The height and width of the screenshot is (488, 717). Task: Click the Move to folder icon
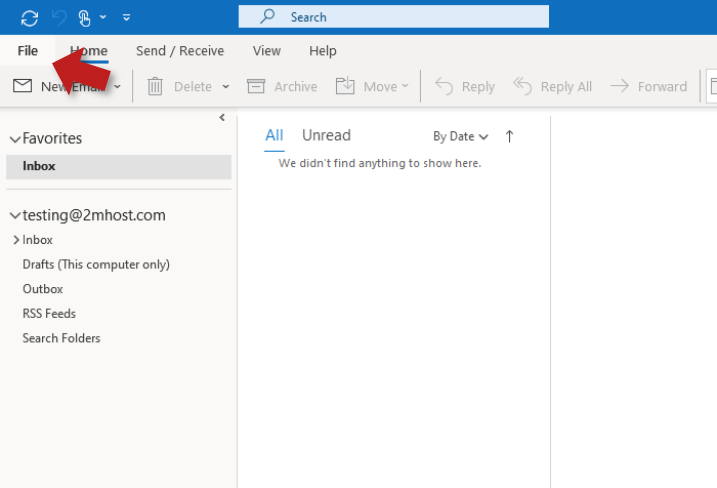point(346,87)
